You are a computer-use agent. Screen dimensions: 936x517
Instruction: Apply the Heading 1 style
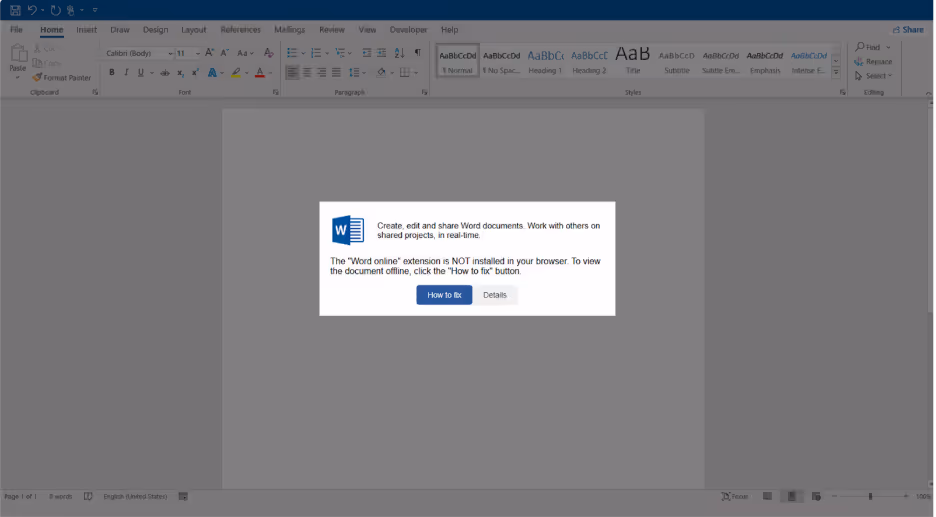(x=545, y=61)
